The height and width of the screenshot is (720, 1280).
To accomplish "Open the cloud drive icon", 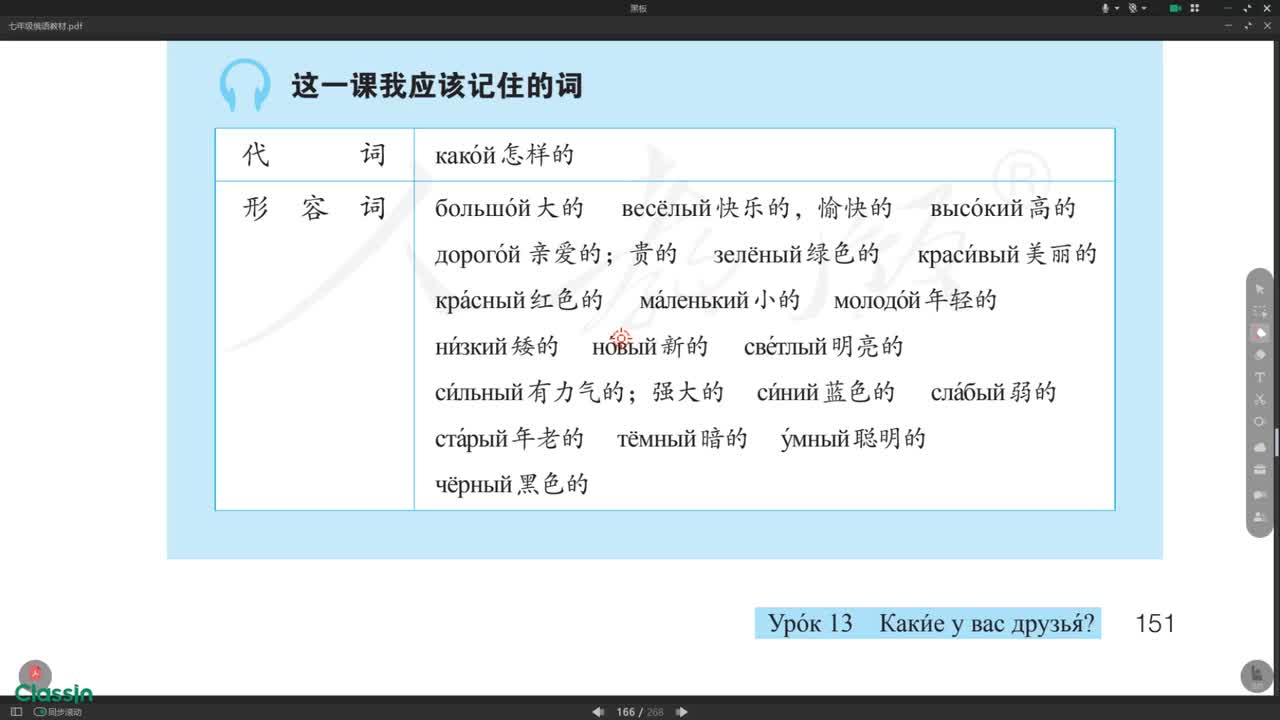I will (1260, 447).
